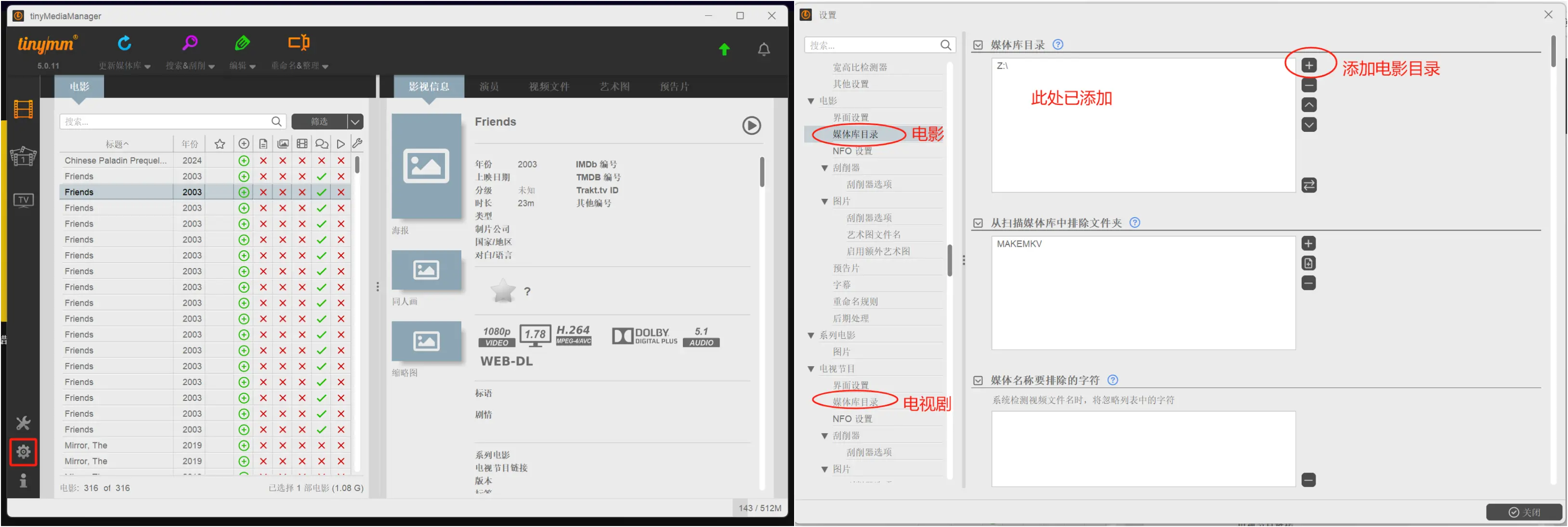Click the edit pencil icon in toolbar
This screenshot has height=527, width=1568.
[x=242, y=43]
